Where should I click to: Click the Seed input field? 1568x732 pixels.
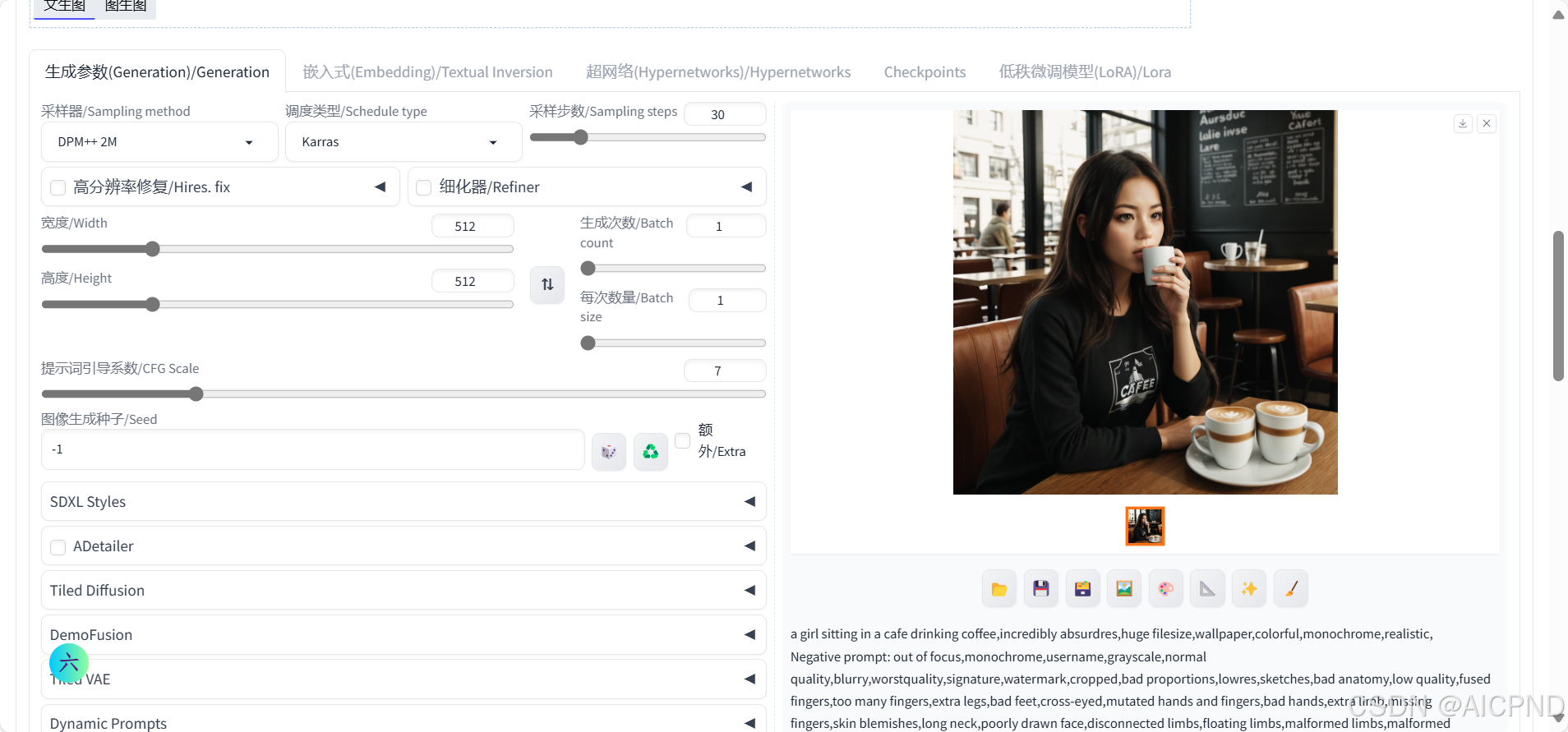point(313,449)
